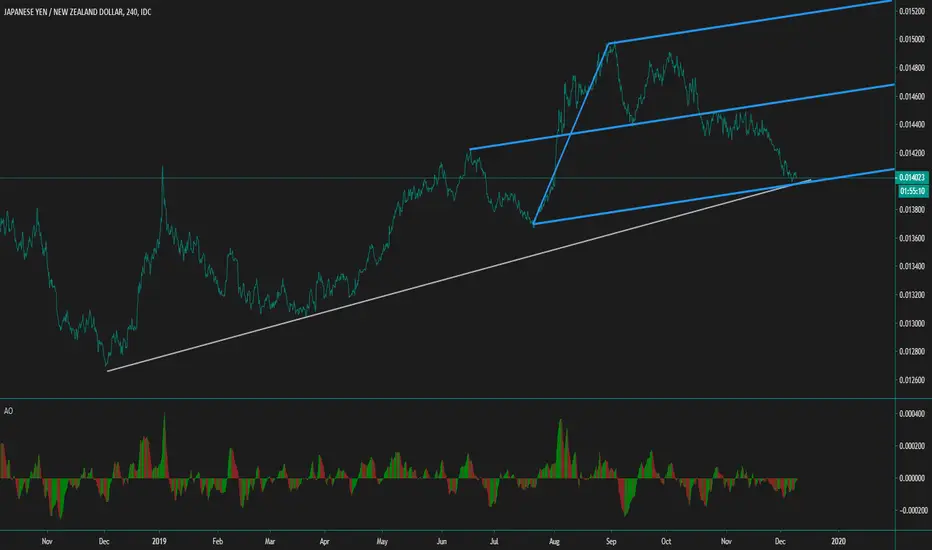Viewport: 932px width, 550px height.
Task: Click the May label on time axis
Action: click(382, 541)
